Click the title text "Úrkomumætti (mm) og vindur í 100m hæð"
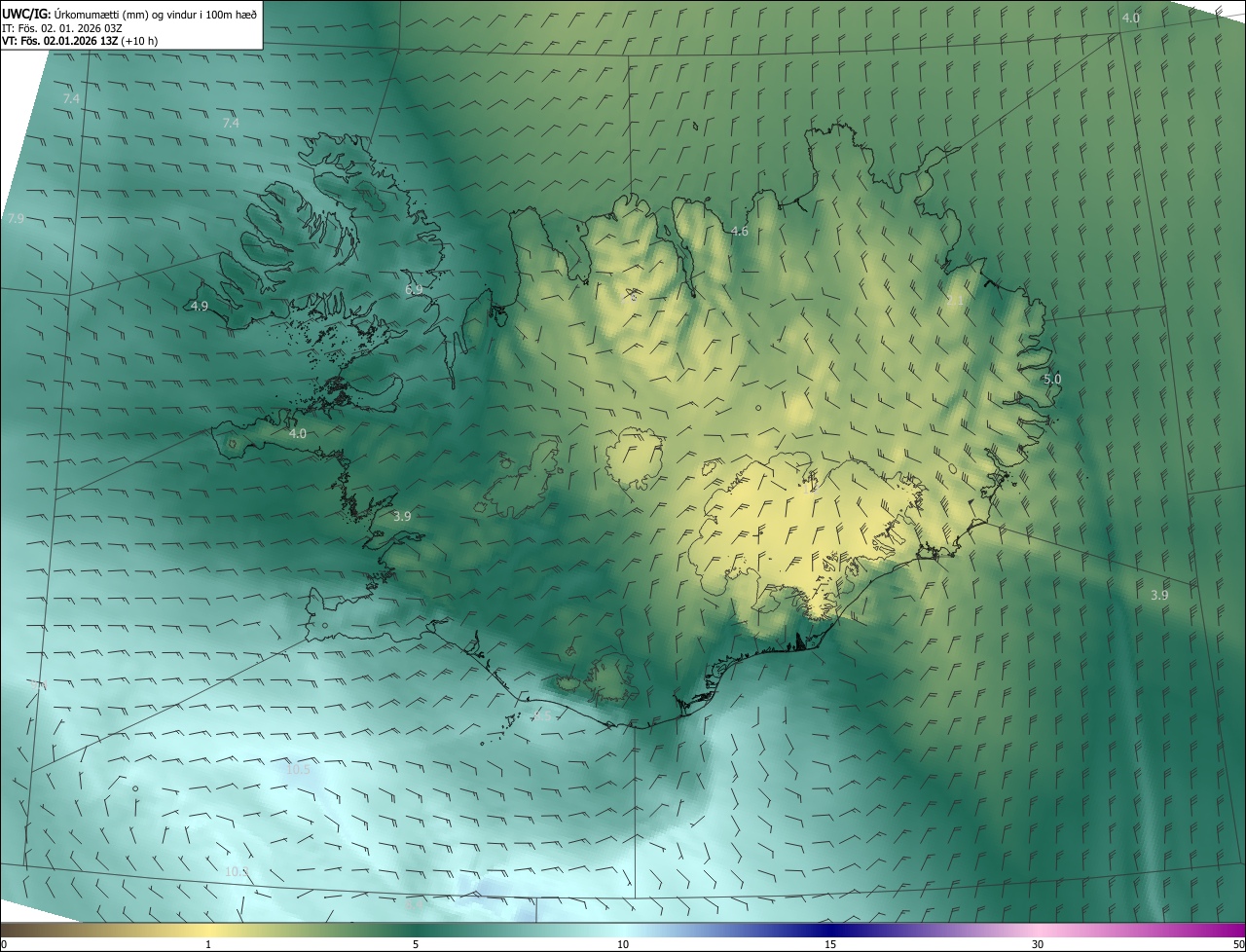The image size is (1246, 952). 156,13
